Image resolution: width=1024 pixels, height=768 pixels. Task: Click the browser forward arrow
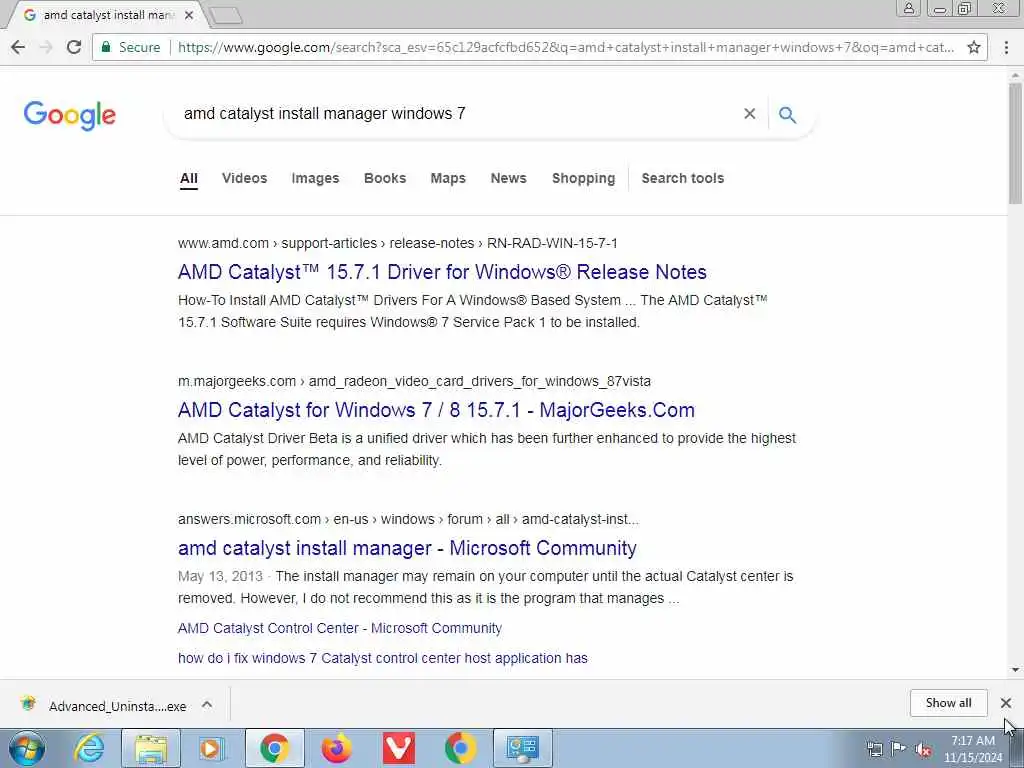[x=46, y=47]
